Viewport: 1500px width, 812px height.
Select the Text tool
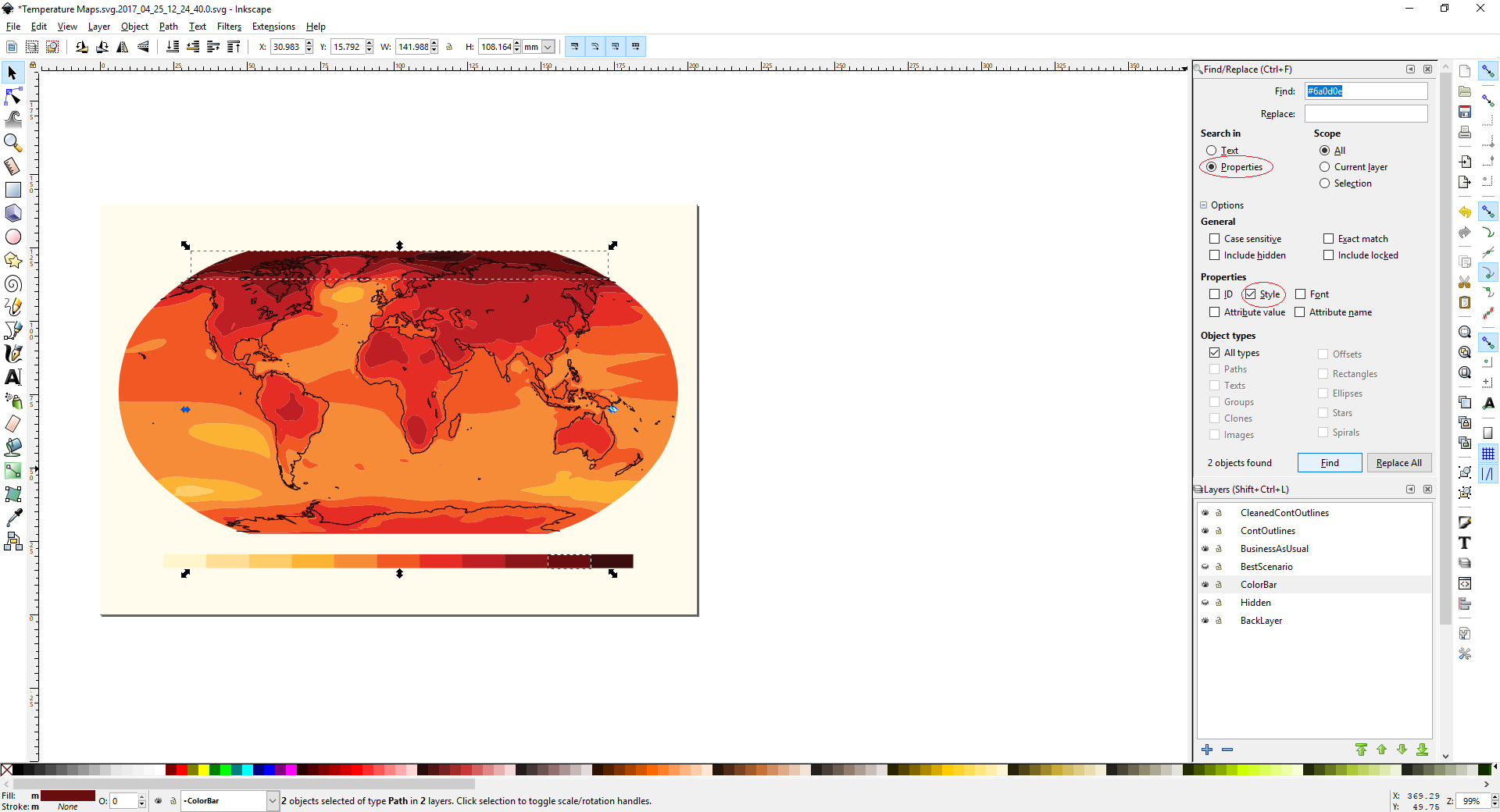(12, 377)
